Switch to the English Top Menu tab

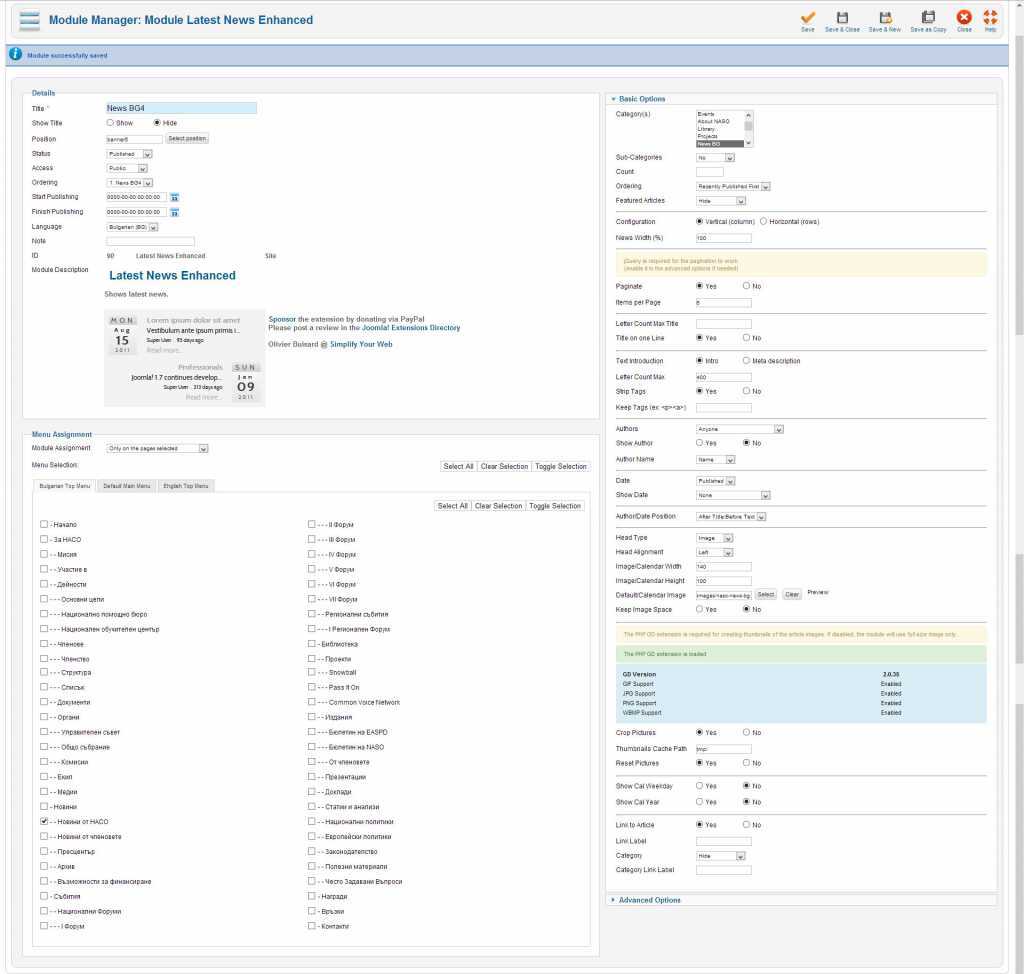186,486
